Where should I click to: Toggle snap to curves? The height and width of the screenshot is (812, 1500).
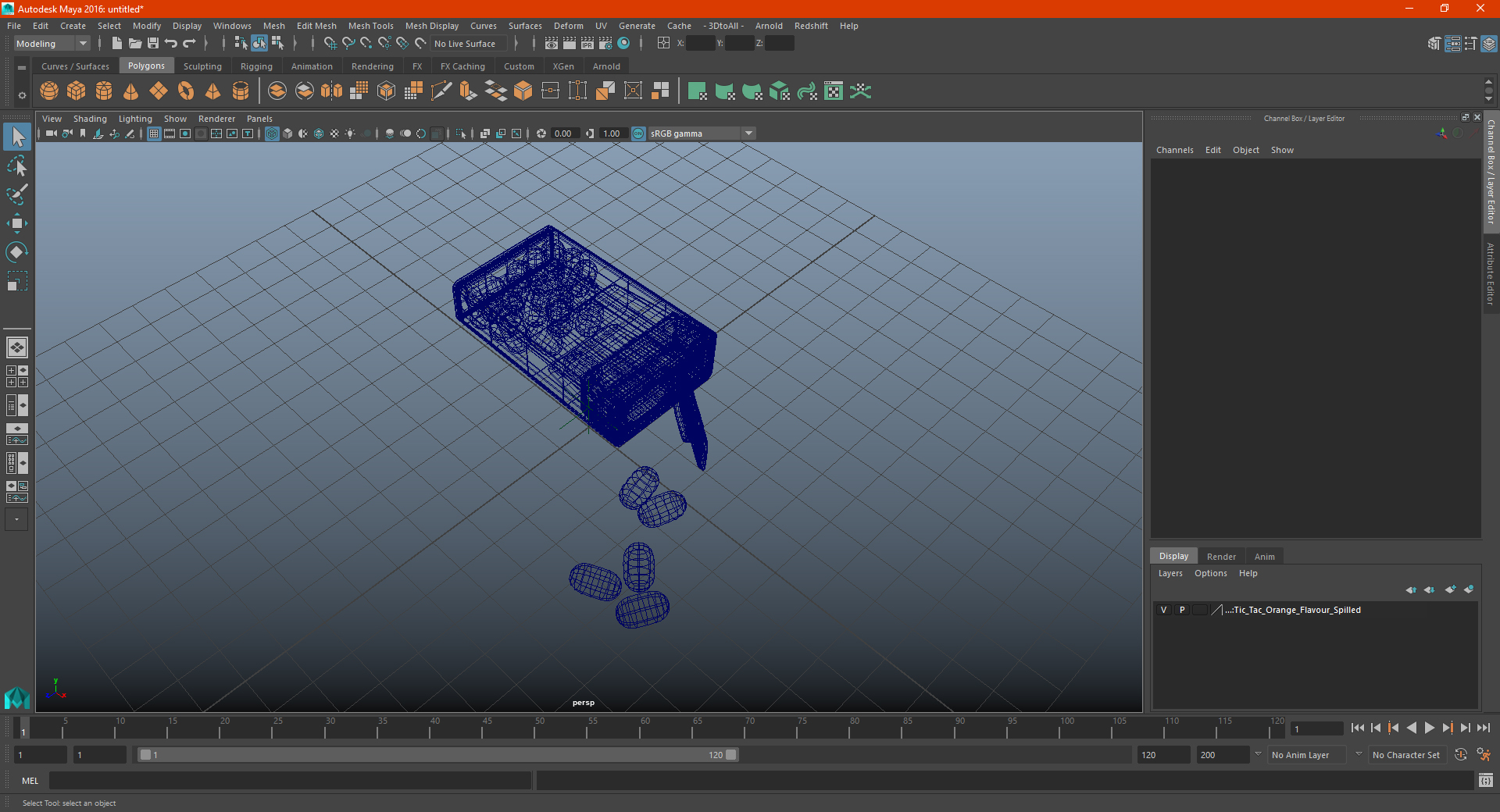pos(348,44)
